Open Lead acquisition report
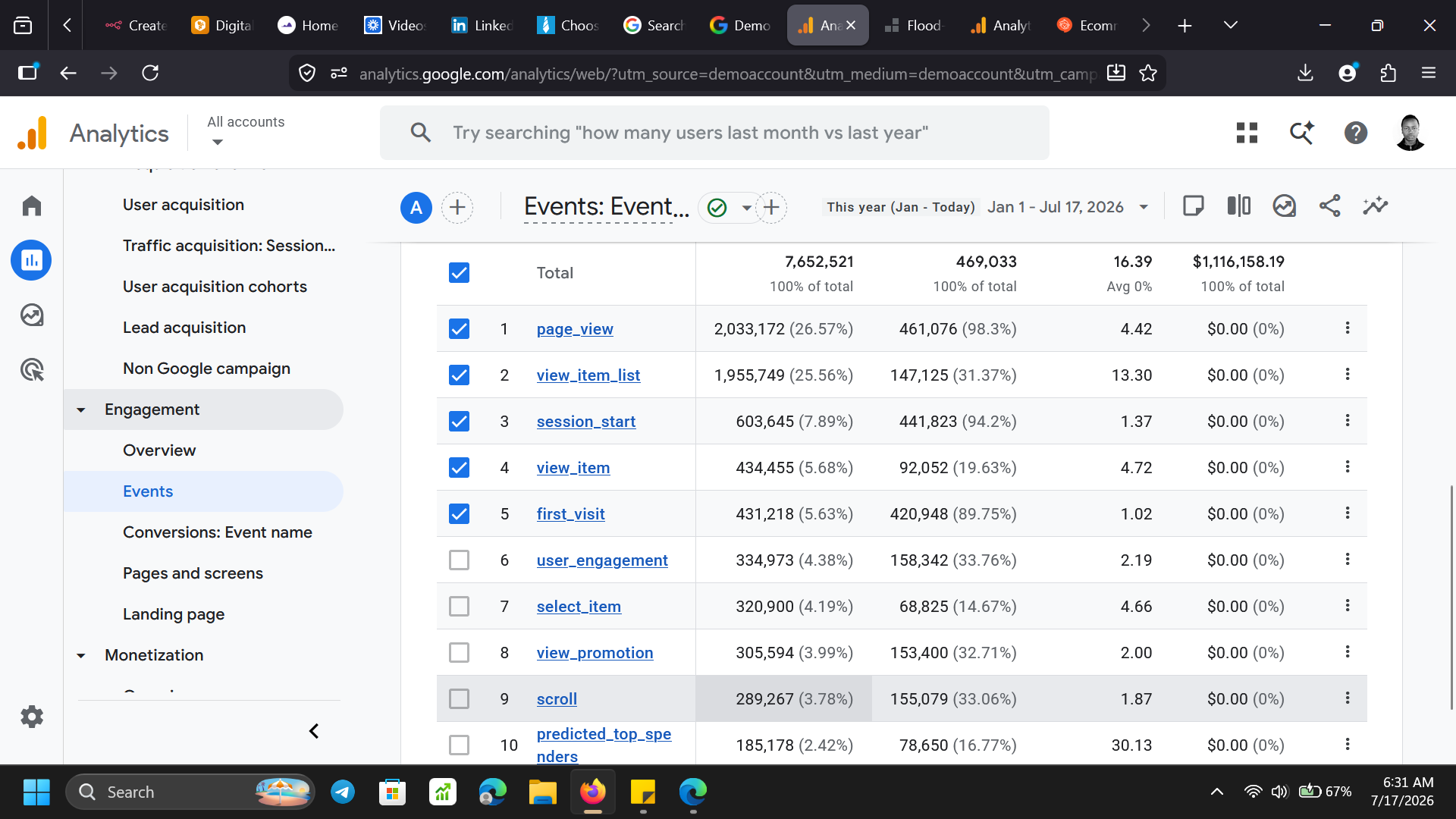 pyautogui.click(x=184, y=328)
